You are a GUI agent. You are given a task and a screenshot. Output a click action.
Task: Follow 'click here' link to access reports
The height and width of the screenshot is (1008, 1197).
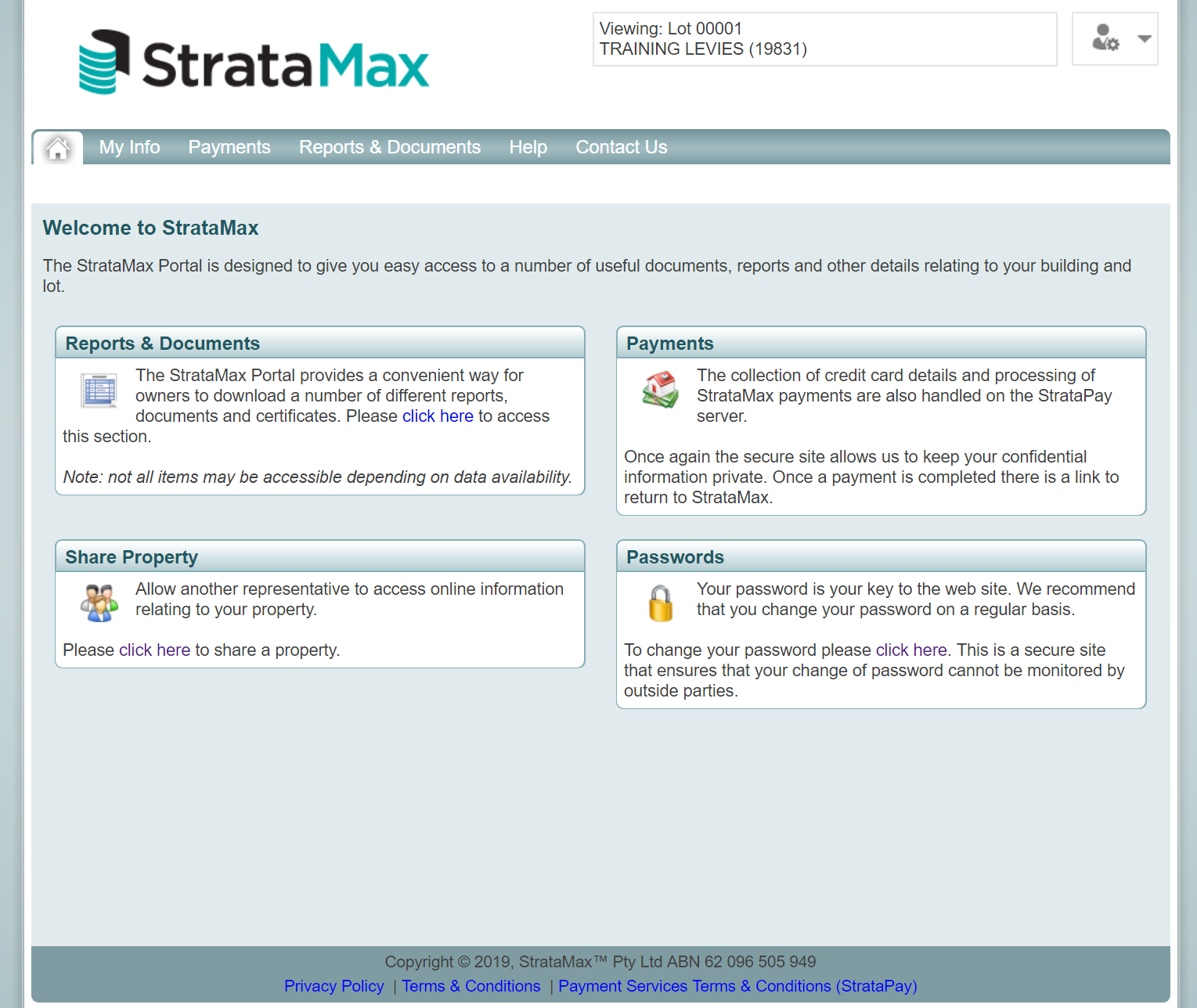tap(438, 416)
